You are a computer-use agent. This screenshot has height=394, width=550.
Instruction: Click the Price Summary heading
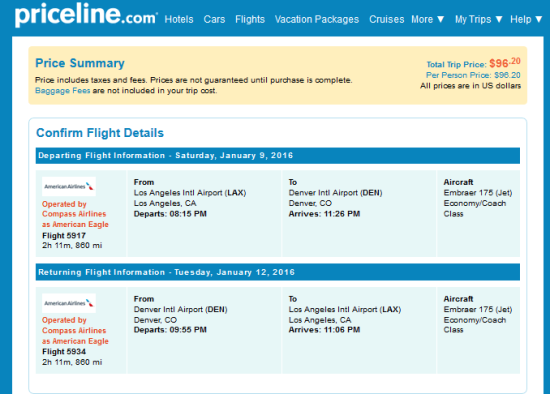coord(80,63)
